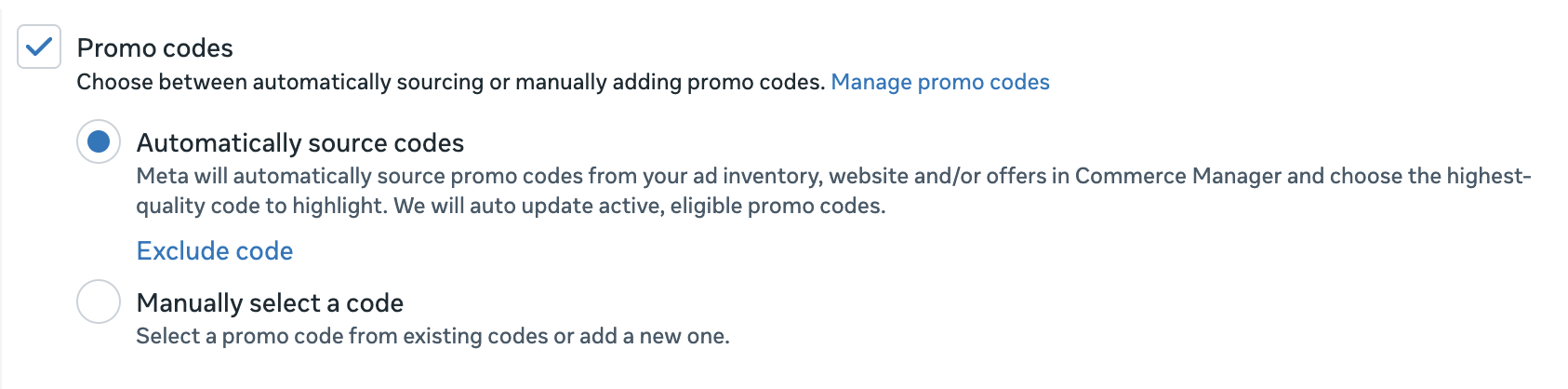Click the empty radio circle for manual selection
This screenshot has height=389, width=1568.
[x=99, y=302]
